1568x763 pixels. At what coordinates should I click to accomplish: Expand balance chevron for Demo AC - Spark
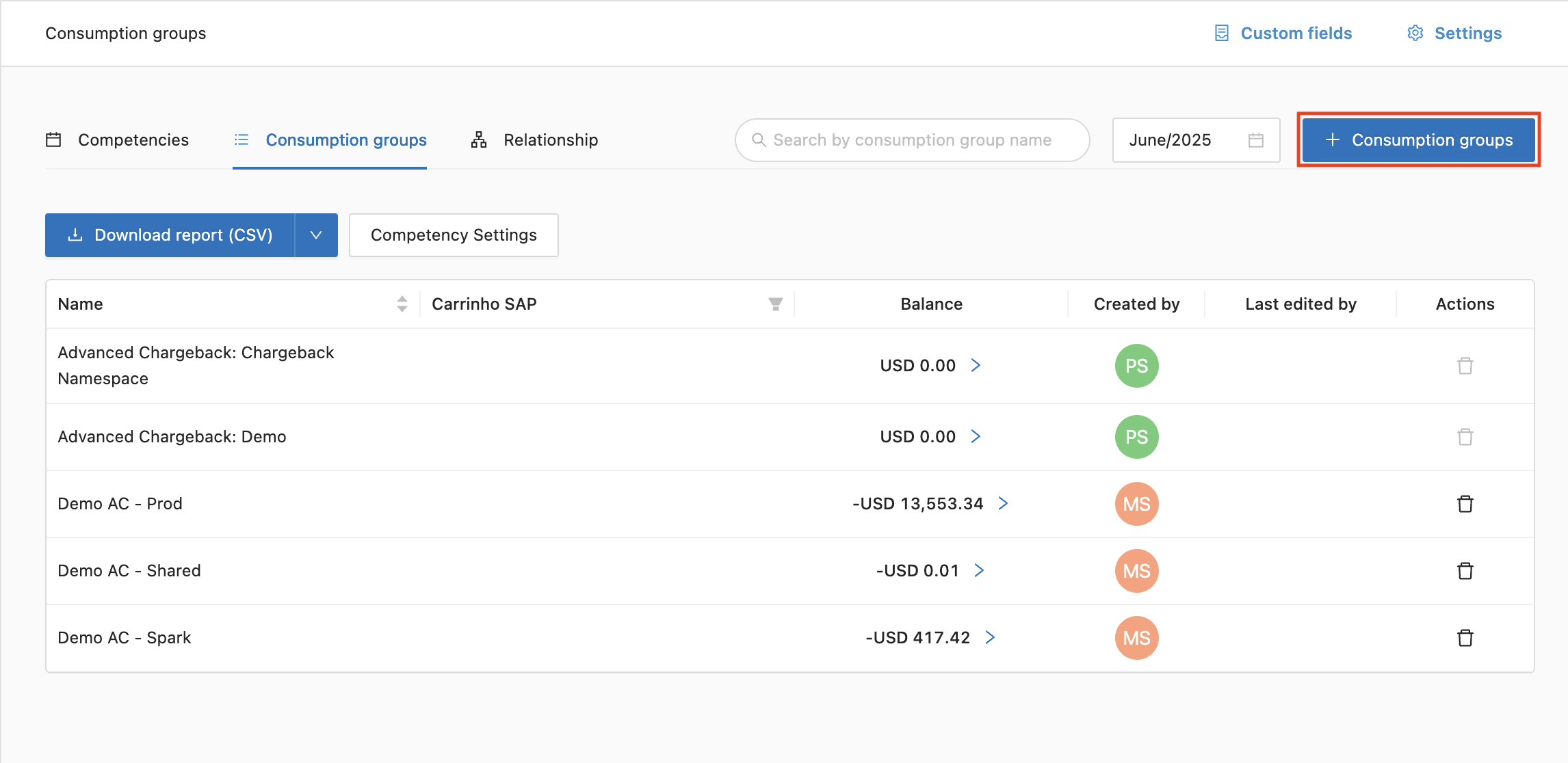(x=990, y=638)
